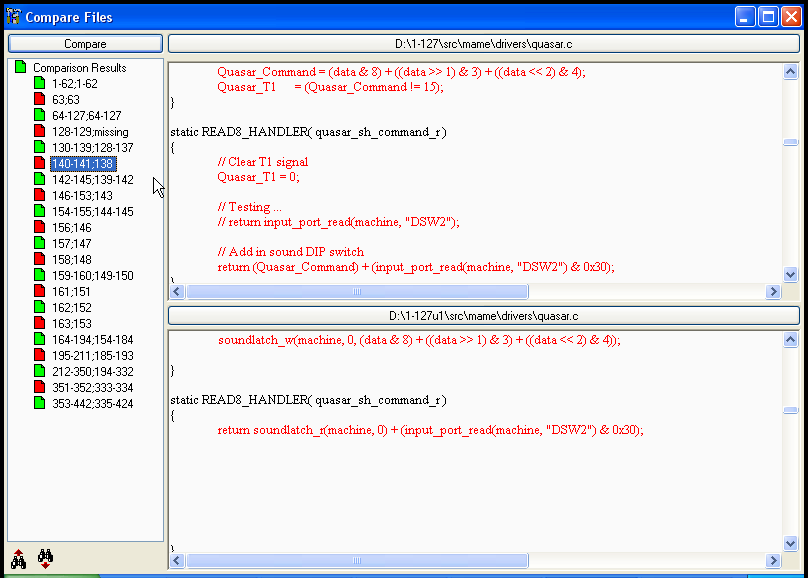Click the green icon beside Comparison Results
This screenshot has height=578, width=808.
pyautogui.click(x=21, y=68)
